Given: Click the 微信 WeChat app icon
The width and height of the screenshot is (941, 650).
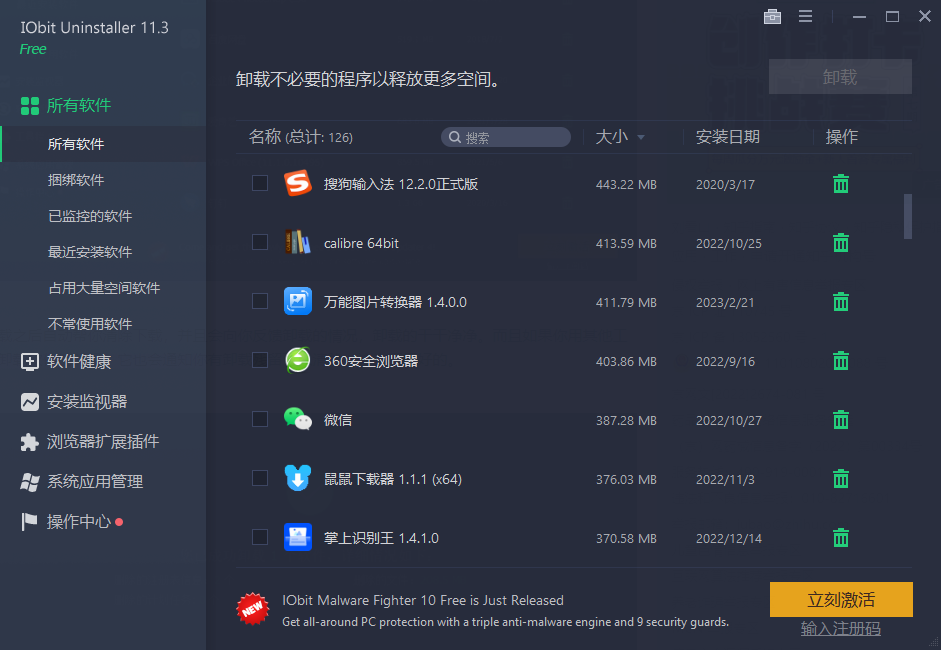Looking at the screenshot, I should [298, 419].
